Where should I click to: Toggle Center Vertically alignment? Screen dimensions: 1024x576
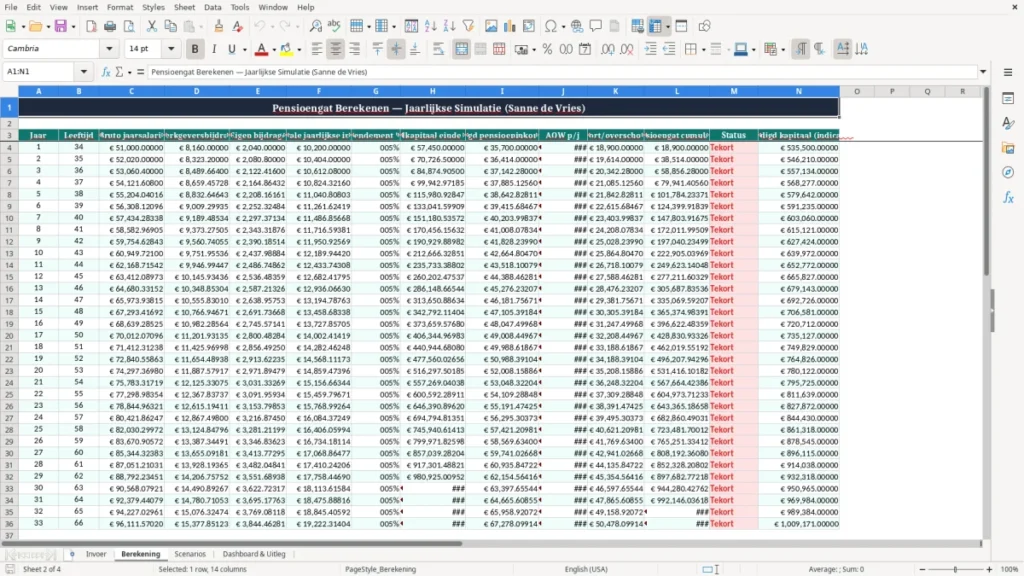[396, 49]
